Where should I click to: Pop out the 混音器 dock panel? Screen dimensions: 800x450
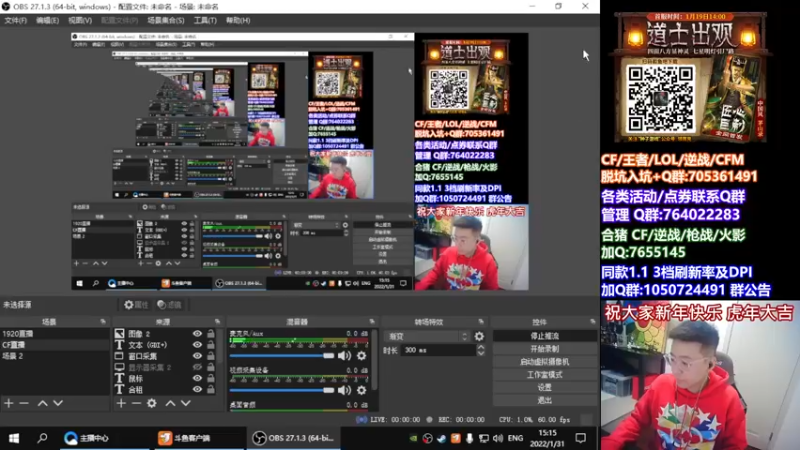point(372,322)
